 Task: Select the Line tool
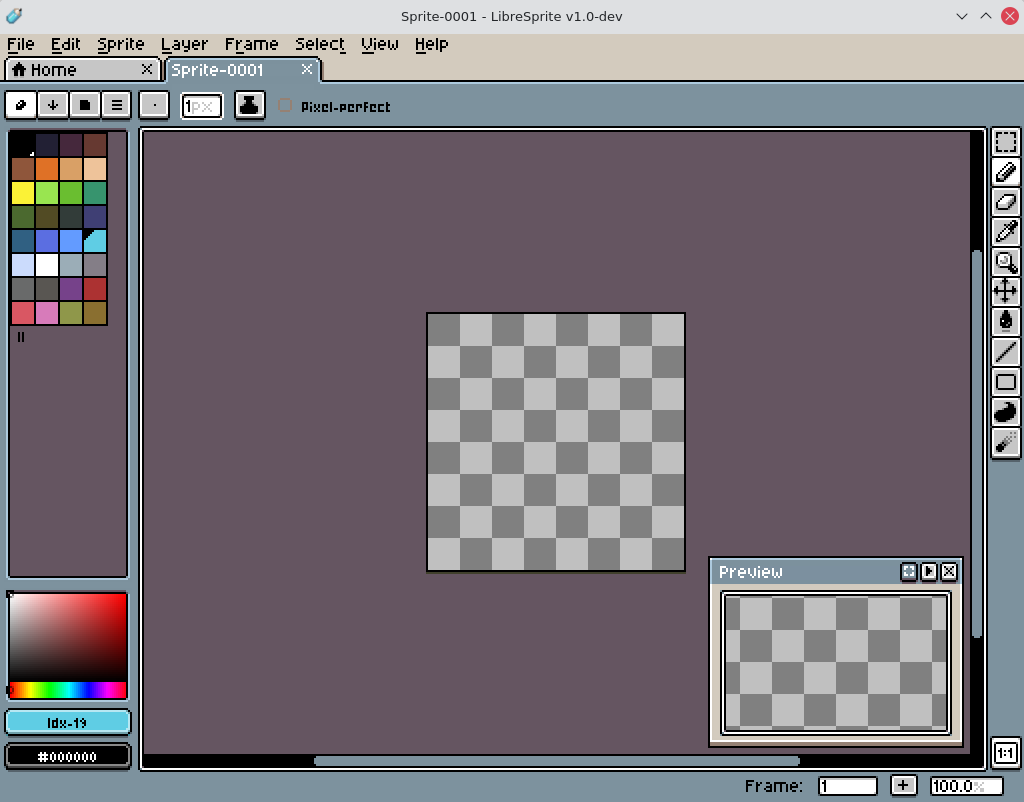1005,352
